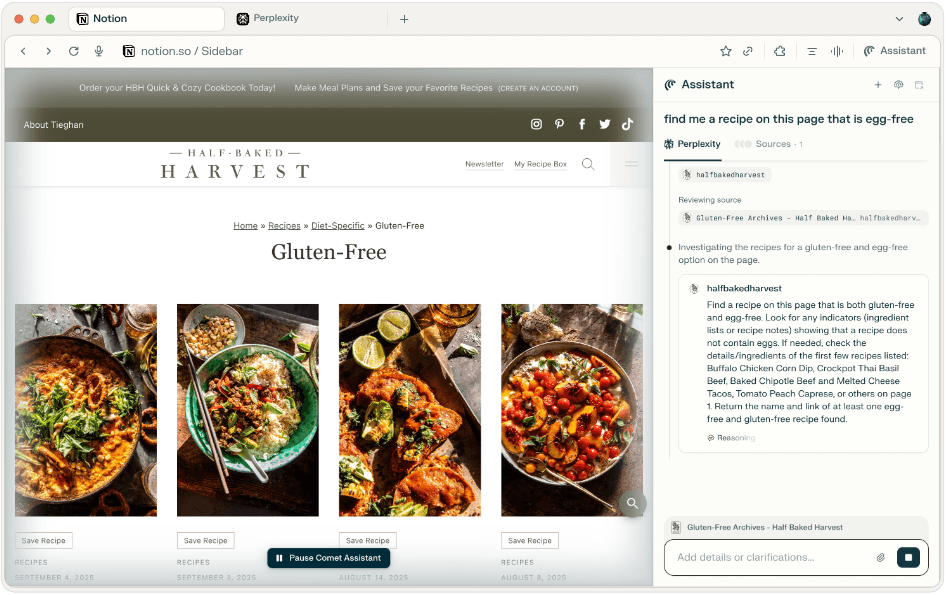950x595 pixels.
Task: Click the Create an Account link
Action: pyautogui.click(x=538, y=88)
